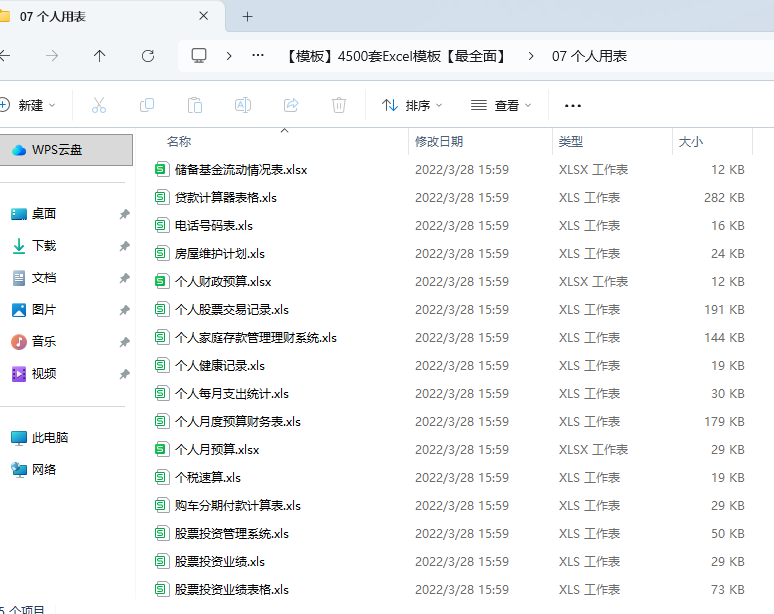Open the 排序 sort dropdown
The height and width of the screenshot is (614, 774).
coord(412,106)
